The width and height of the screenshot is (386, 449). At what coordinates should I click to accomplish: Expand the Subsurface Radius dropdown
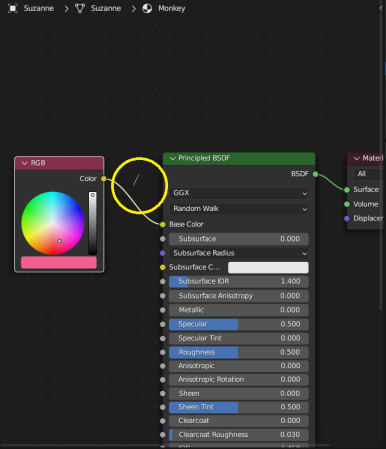(239, 253)
